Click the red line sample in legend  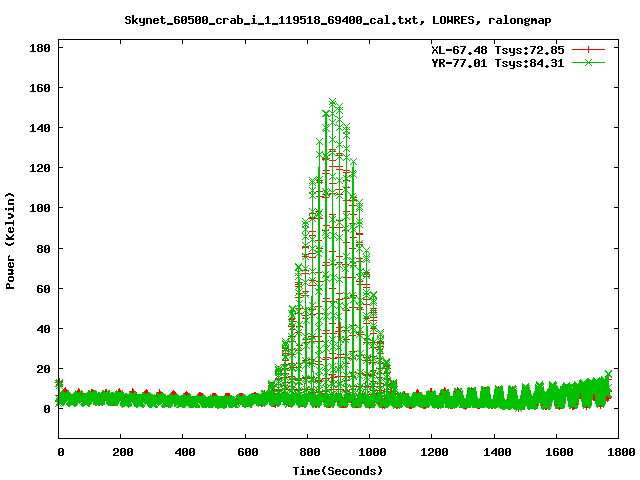pyautogui.click(x=588, y=50)
